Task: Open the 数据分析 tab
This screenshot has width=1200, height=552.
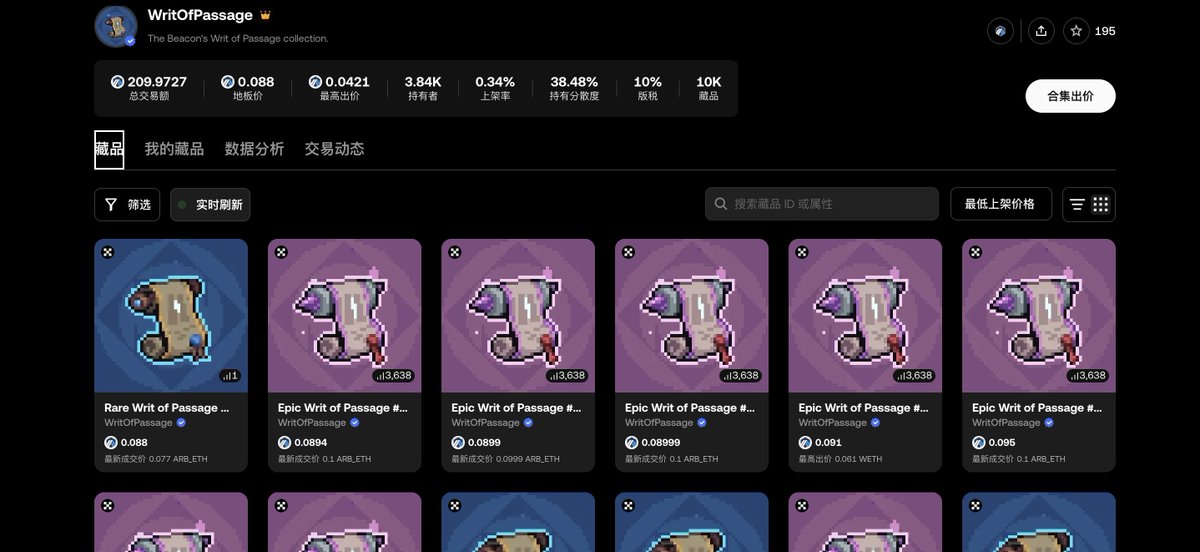Action: (x=254, y=149)
